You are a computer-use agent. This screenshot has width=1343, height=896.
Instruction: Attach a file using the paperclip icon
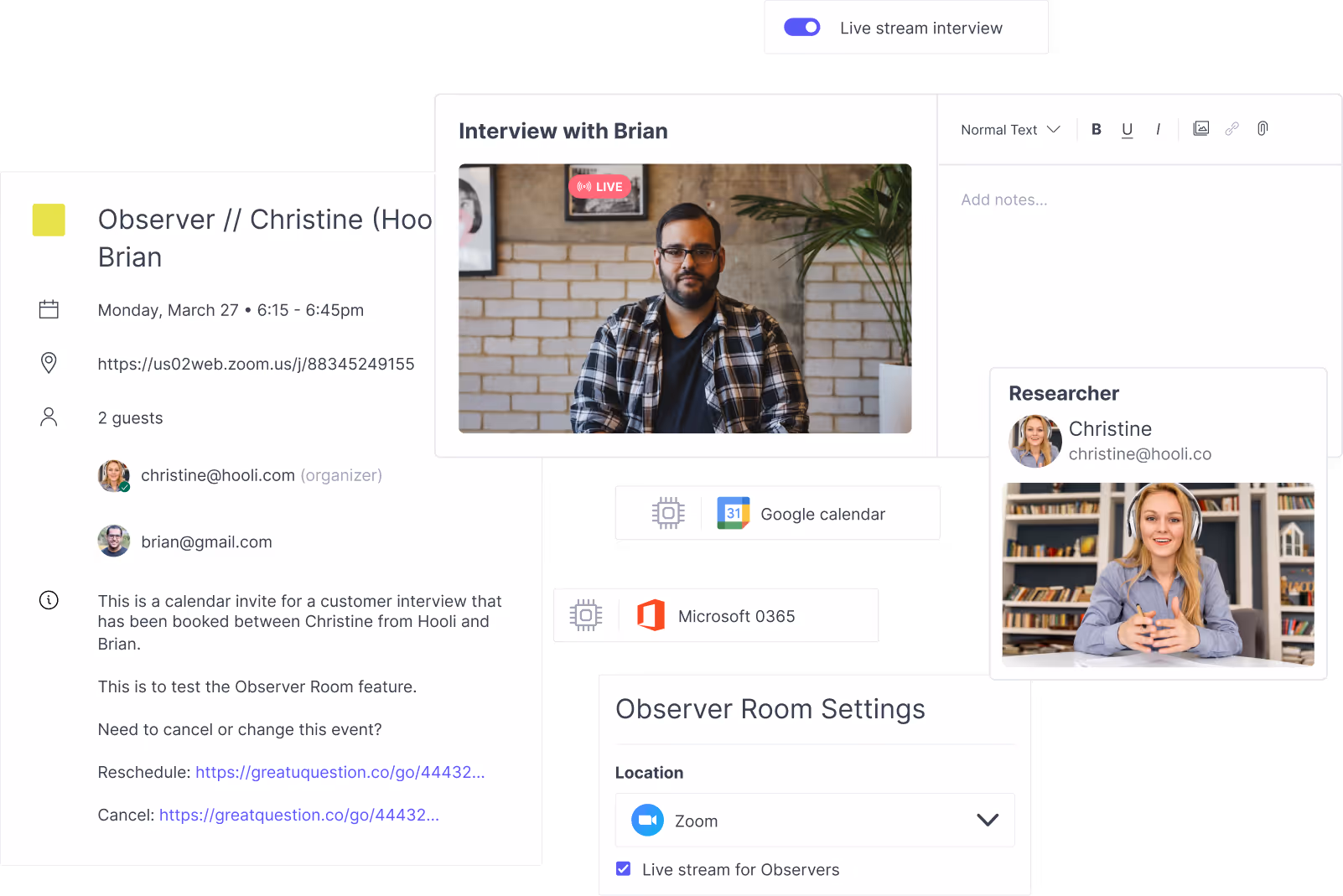(x=1263, y=128)
